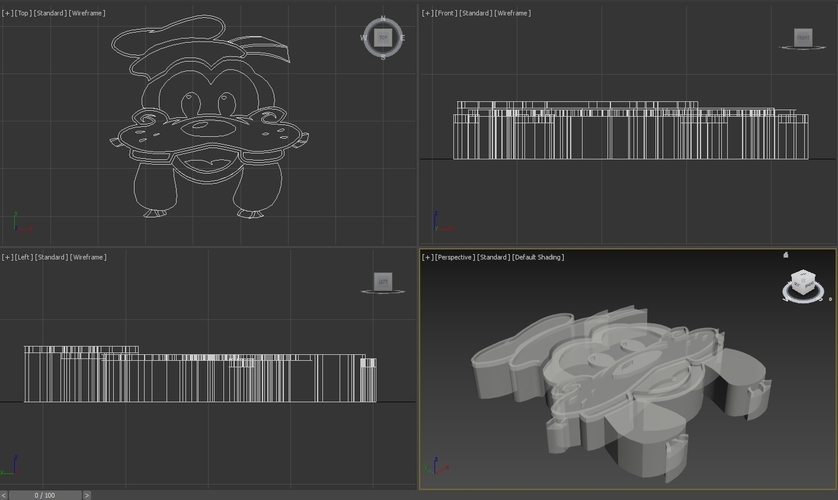Viewport: 838px width, 500px height.
Task: Open the [Left] point-of-view menu
Action: [24, 257]
